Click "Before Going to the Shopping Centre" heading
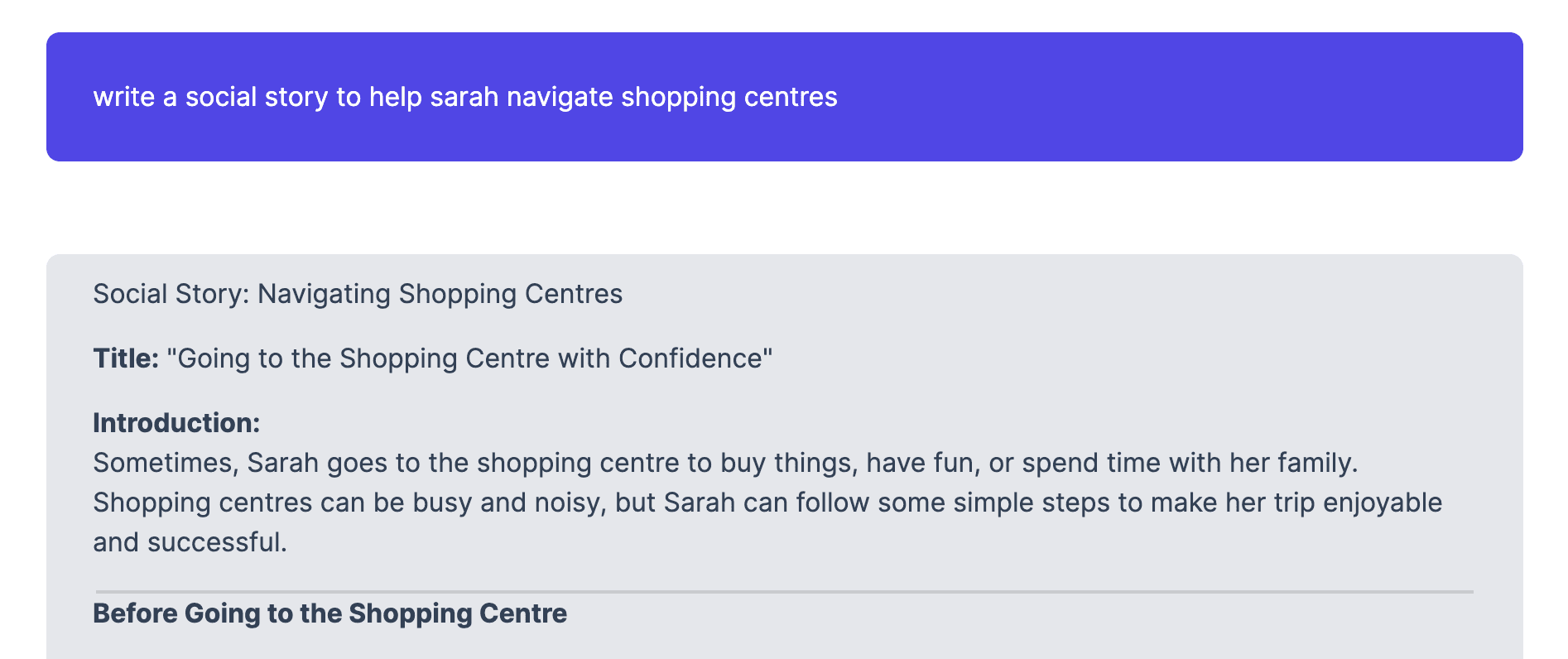Screen dimensions: 1568x659 [329, 613]
